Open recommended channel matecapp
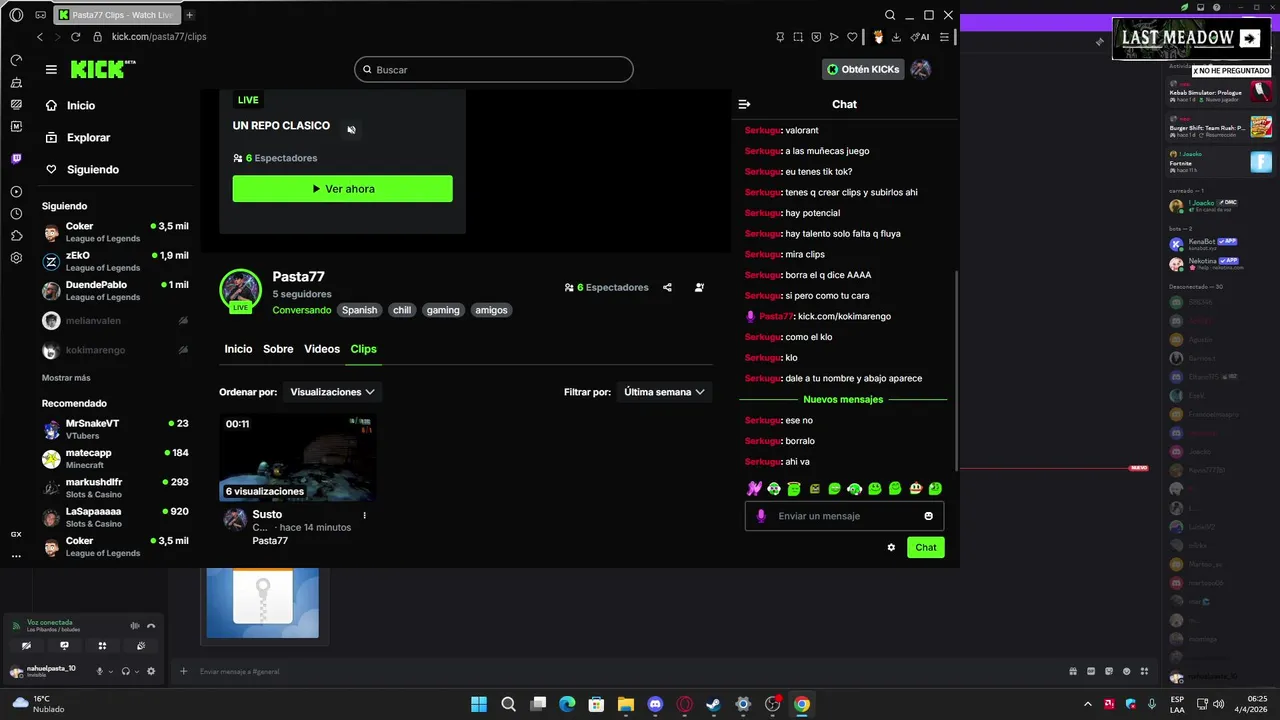Screen dimensions: 1280x720 pos(115,458)
